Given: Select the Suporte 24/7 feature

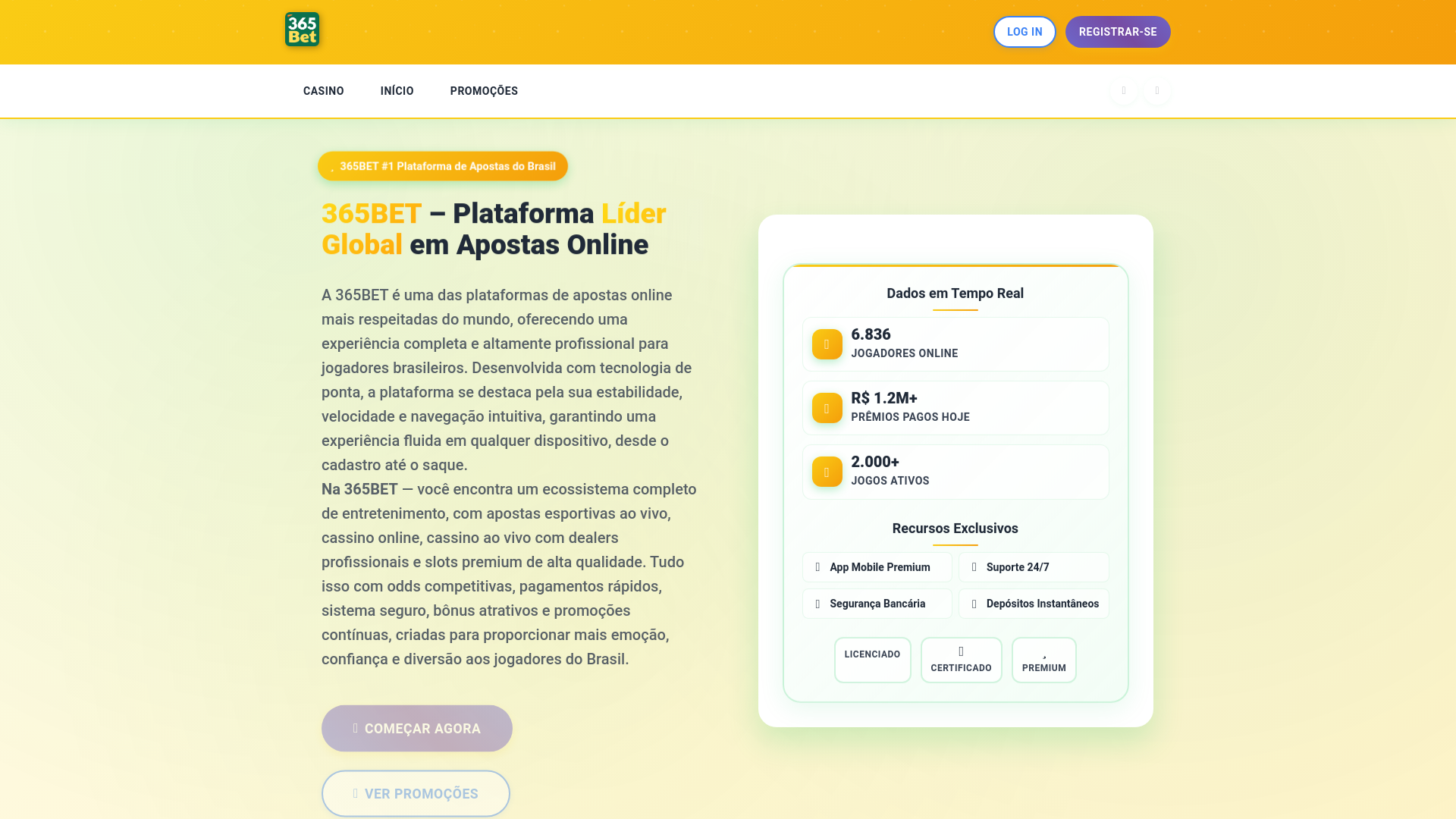Looking at the screenshot, I should coord(1034,567).
